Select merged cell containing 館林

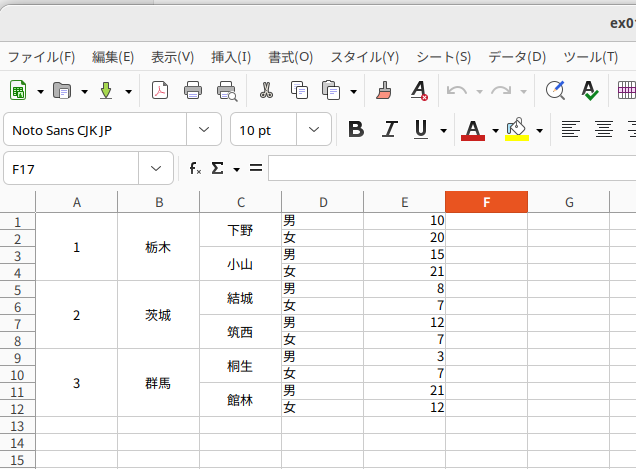(240, 400)
